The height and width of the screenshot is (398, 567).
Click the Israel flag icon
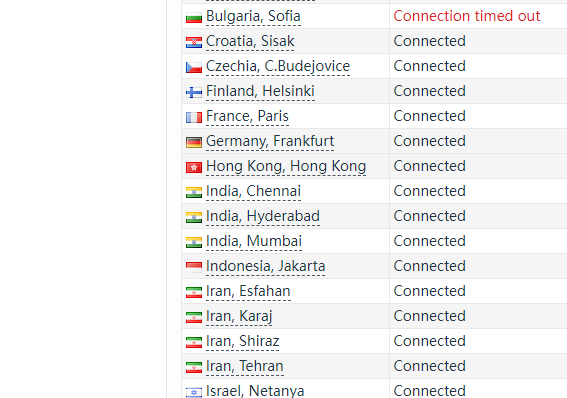pos(194,392)
